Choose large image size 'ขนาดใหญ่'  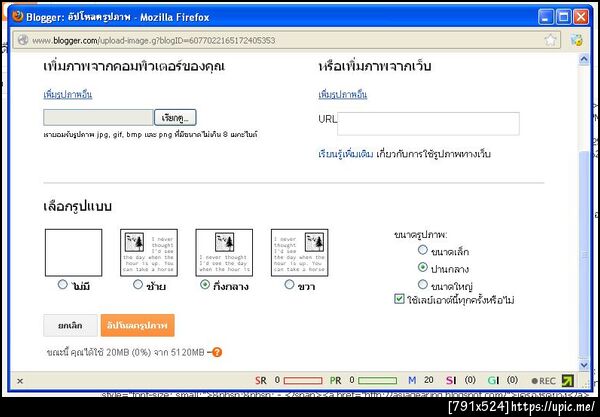point(422,284)
